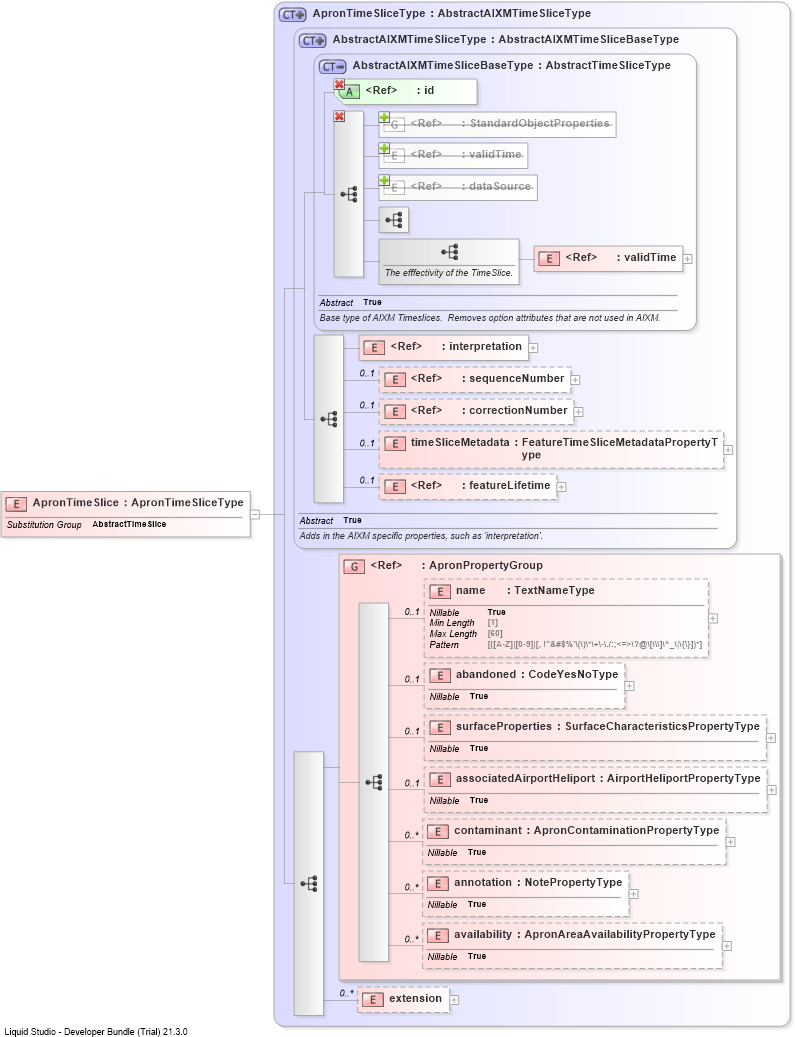
Task: Click red X marker on base sequence box
Action: coord(339,116)
